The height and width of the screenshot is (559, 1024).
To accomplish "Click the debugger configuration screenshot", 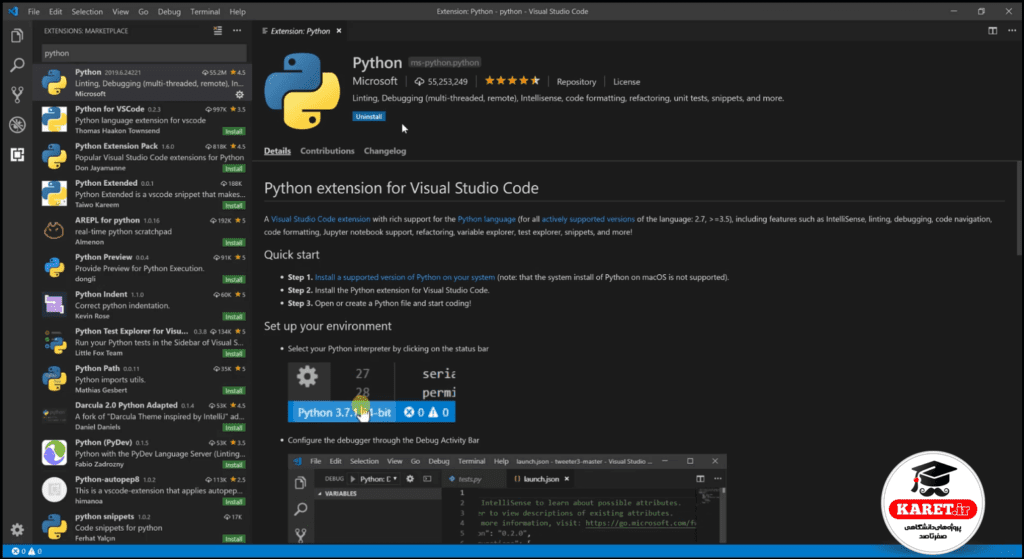I will pyautogui.click(x=507, y=498).
